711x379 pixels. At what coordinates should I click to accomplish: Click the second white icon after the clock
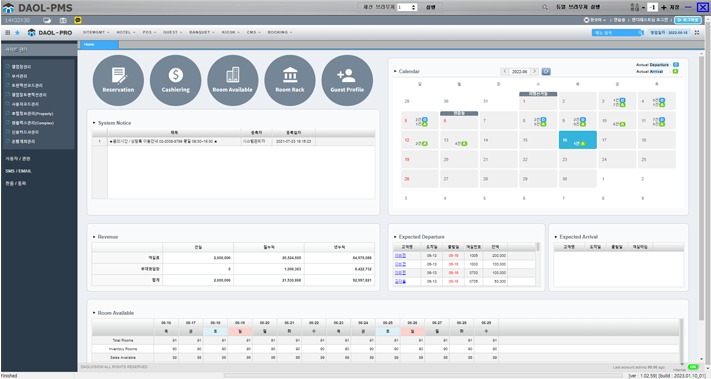63,20
